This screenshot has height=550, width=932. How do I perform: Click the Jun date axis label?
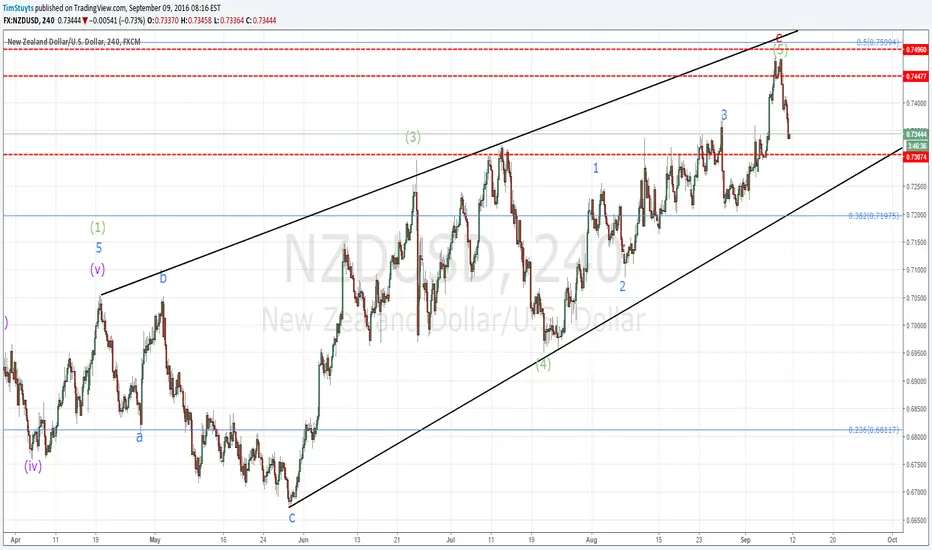click(x=303, y=540)
